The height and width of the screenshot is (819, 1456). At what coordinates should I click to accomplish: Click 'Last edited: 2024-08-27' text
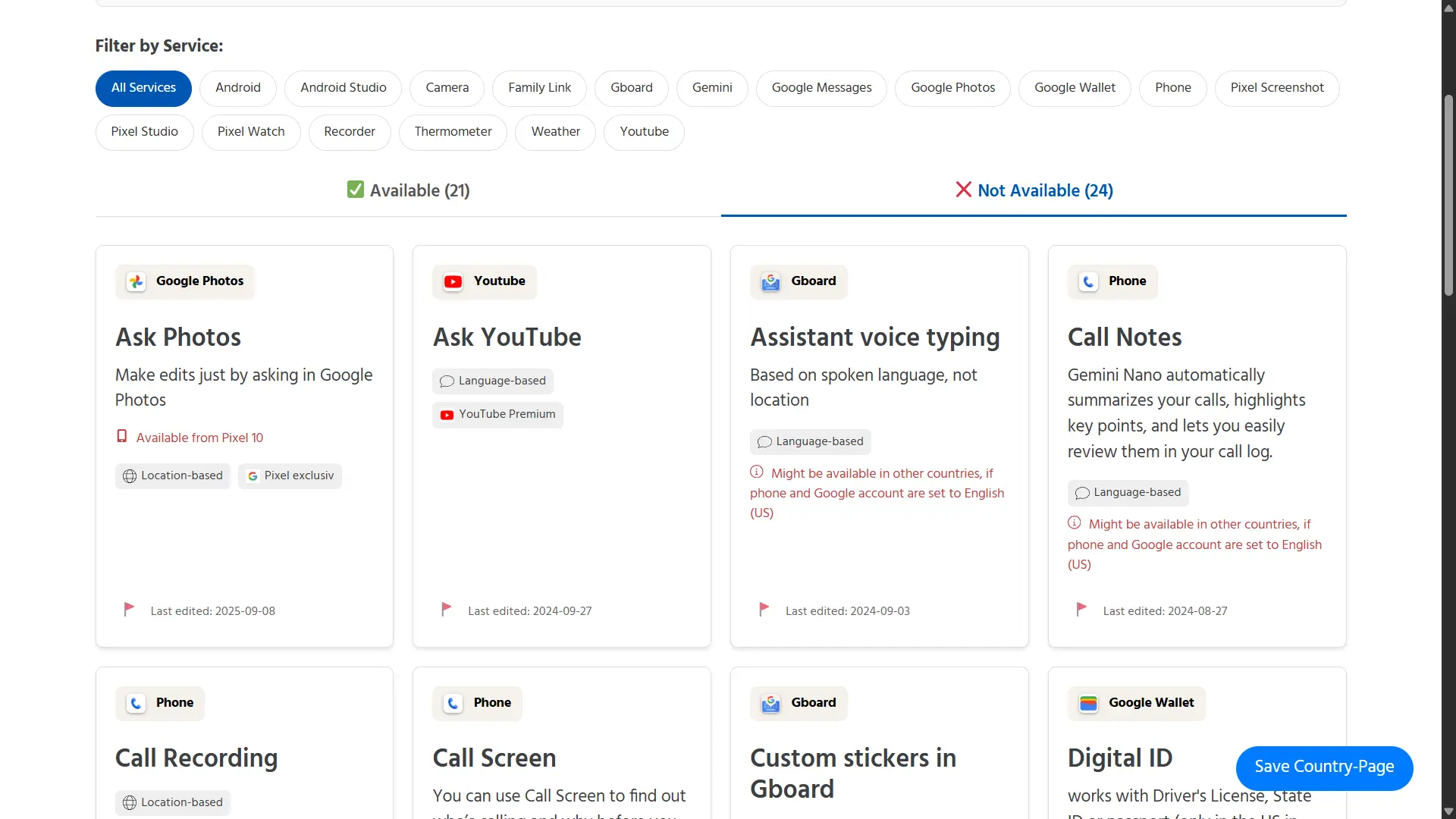point(1166,611)
